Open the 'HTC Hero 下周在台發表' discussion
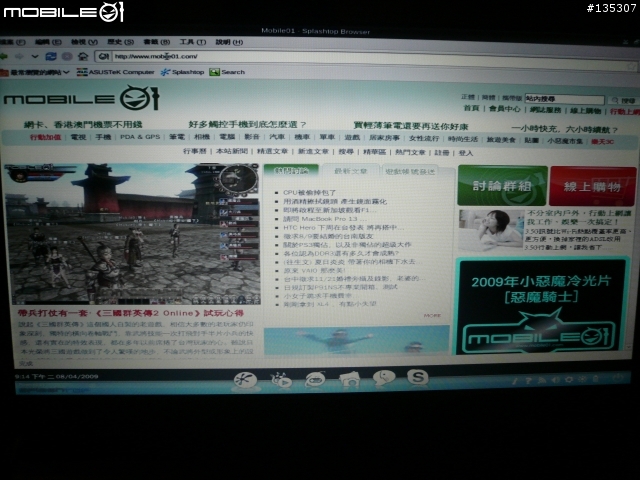640x480 pixels. [x=343, y=227]
